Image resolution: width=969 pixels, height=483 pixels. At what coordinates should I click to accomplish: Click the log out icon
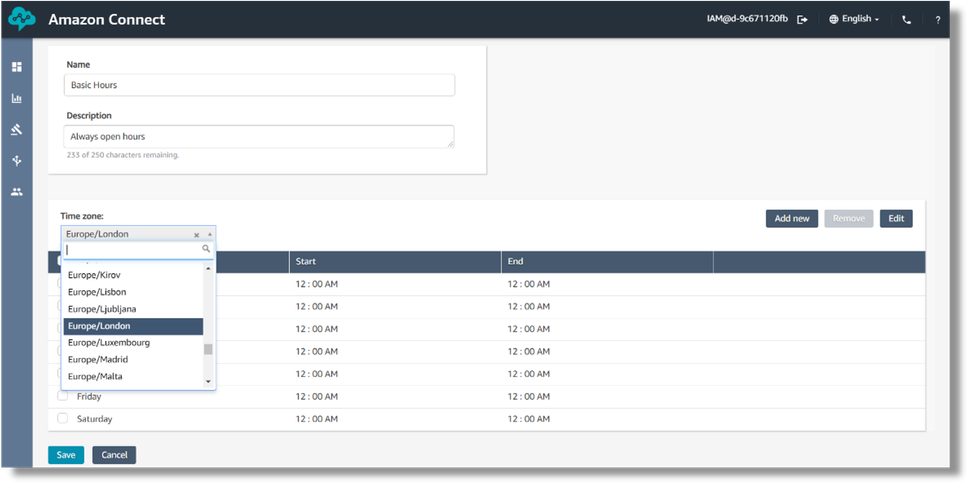click(802, 20)
